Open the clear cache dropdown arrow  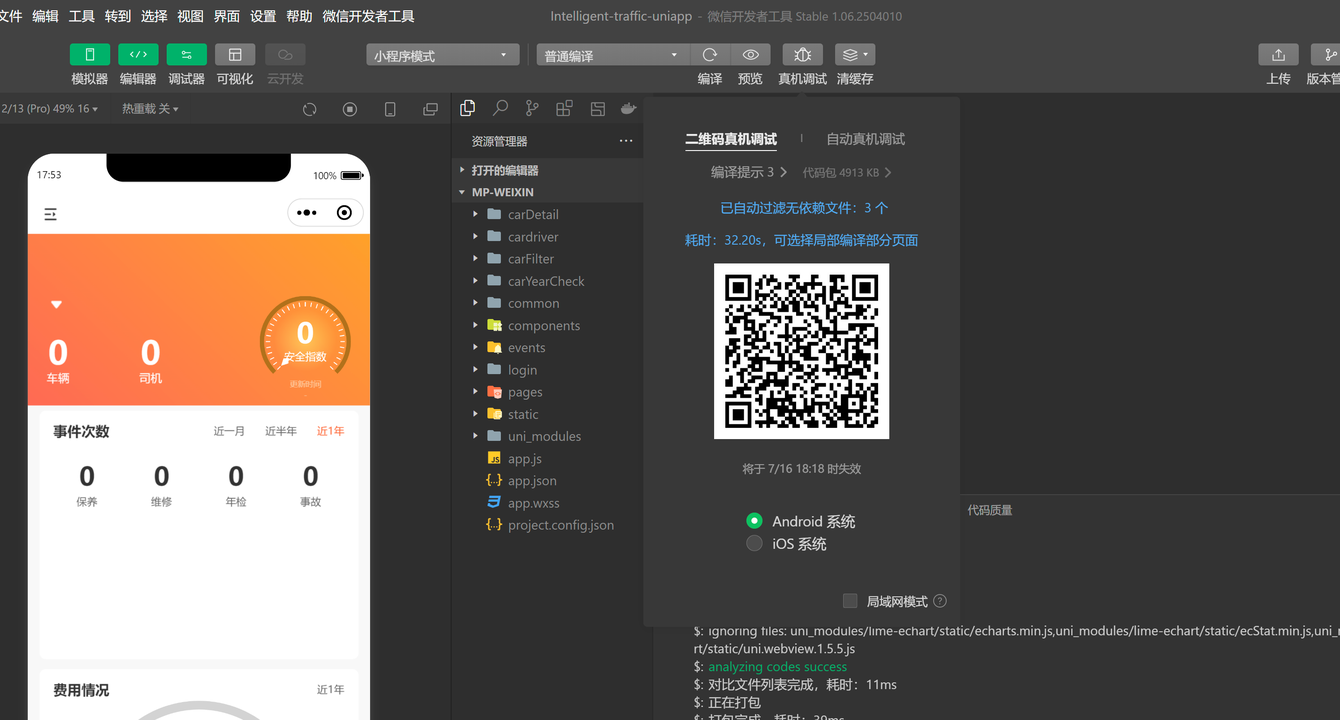tap(866, 55)
